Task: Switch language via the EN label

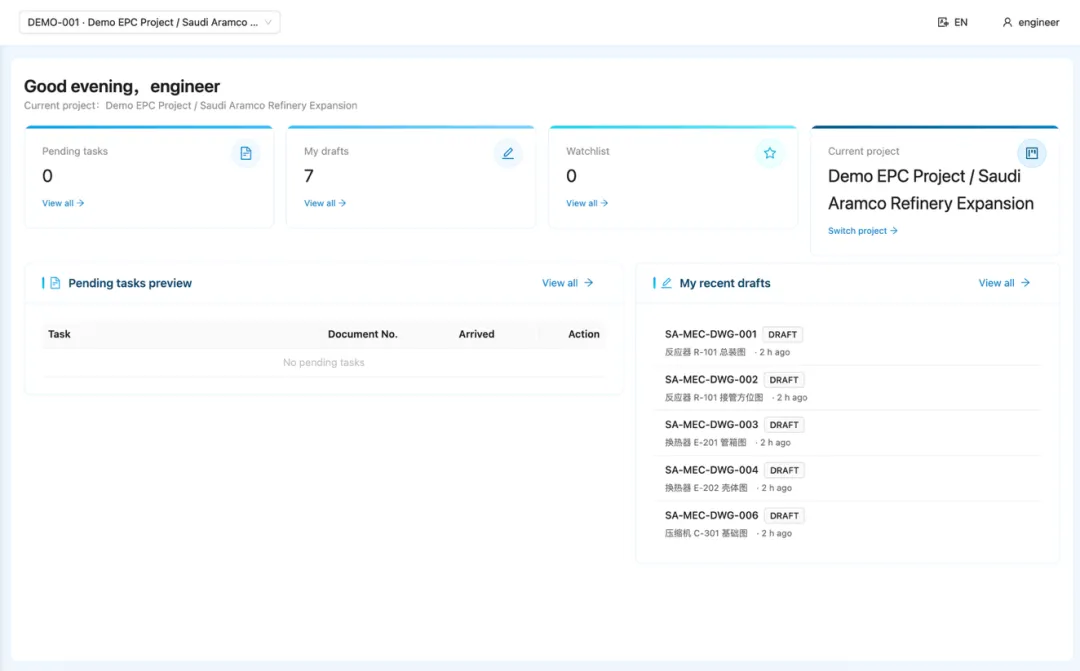Action: click(961, 22)
